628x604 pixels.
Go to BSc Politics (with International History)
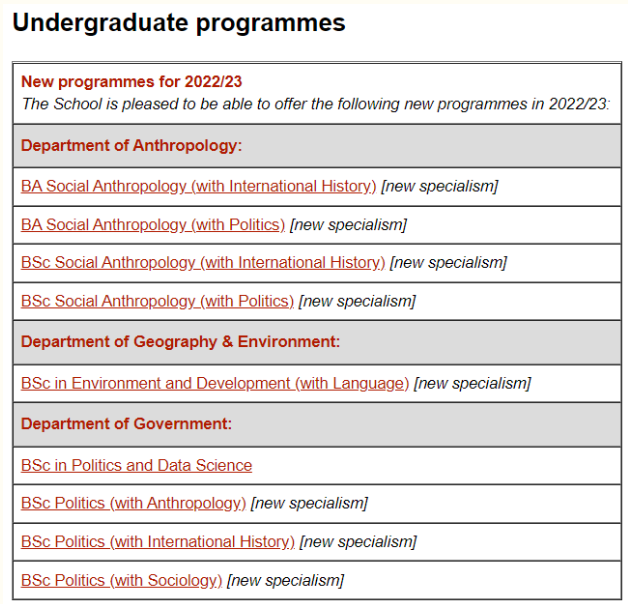click(x=158, y=542)
